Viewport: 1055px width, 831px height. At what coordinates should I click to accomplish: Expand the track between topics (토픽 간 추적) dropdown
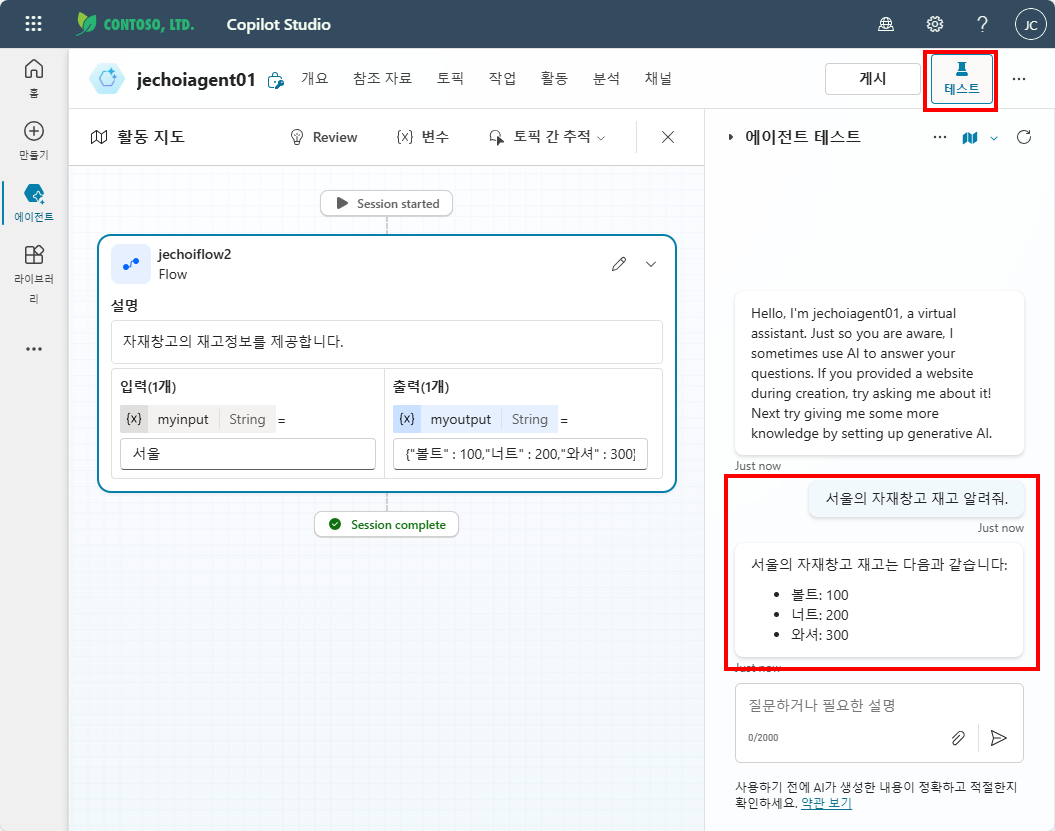(x=547, y=137)
